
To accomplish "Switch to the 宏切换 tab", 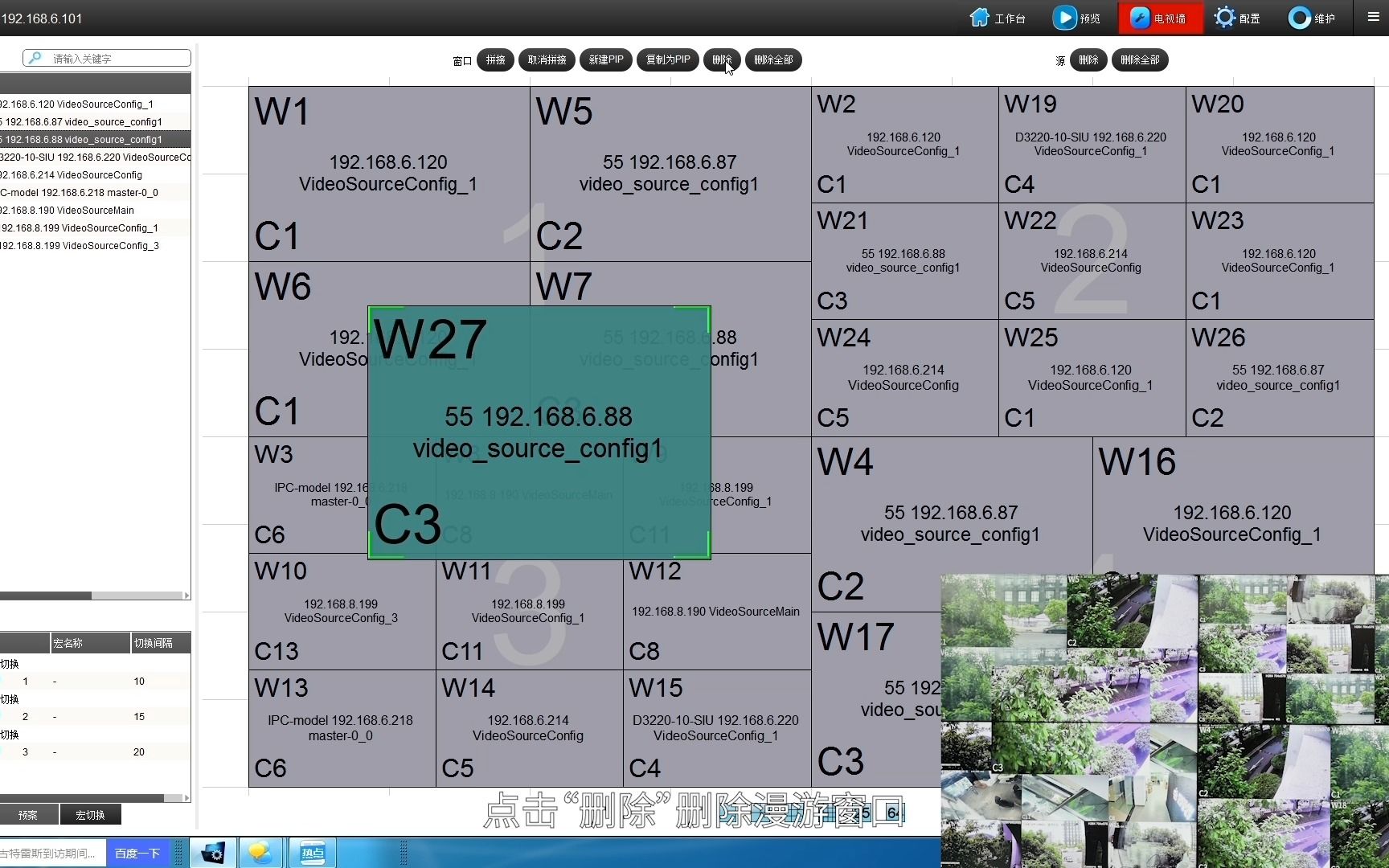I will pyautogui.click(x=90, y=815).
